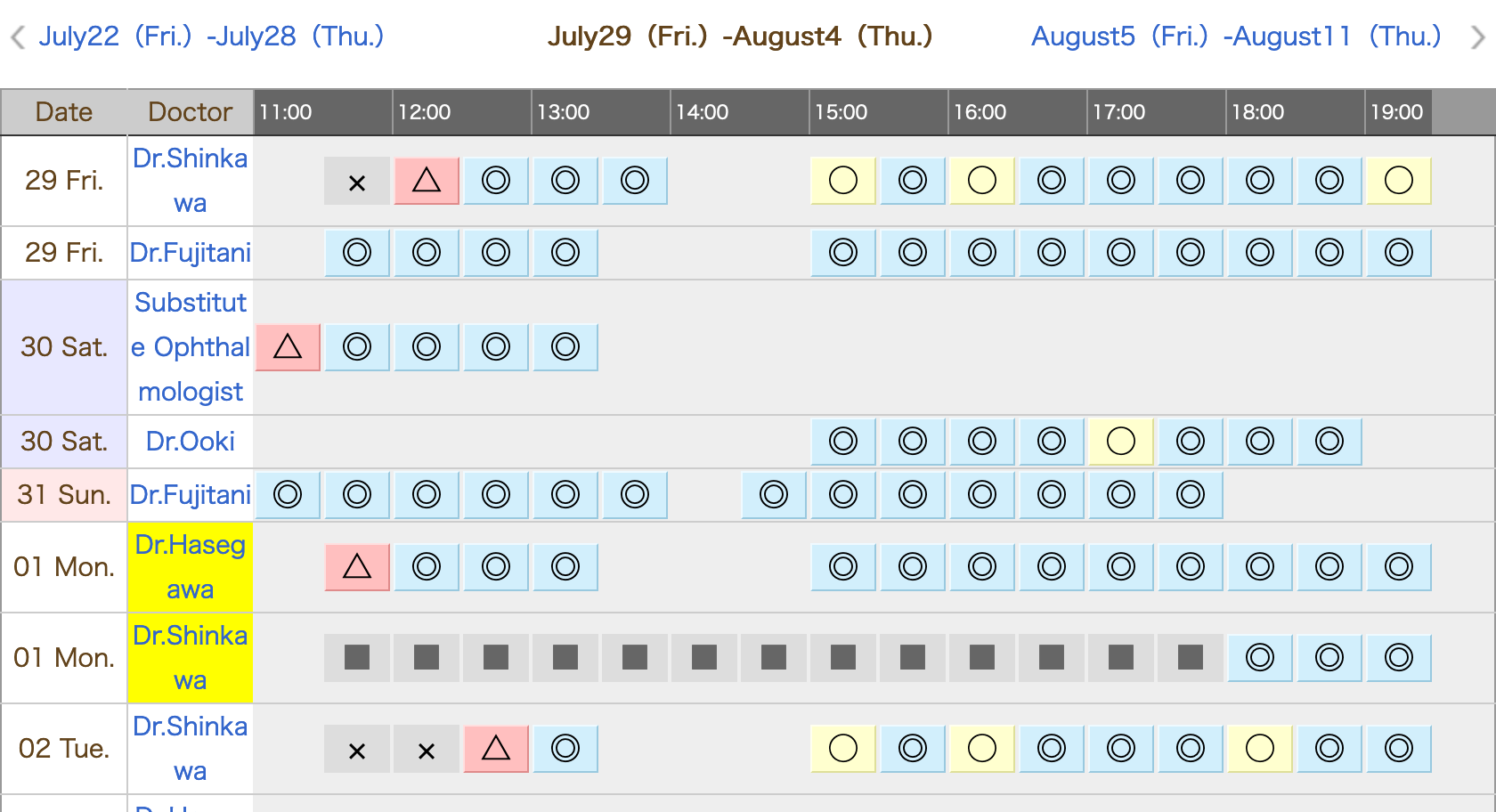Click the Dr.Fujitani link on 31 Sun.
Viewport: 1496px width, 812px height.
[x=190, y=495]
